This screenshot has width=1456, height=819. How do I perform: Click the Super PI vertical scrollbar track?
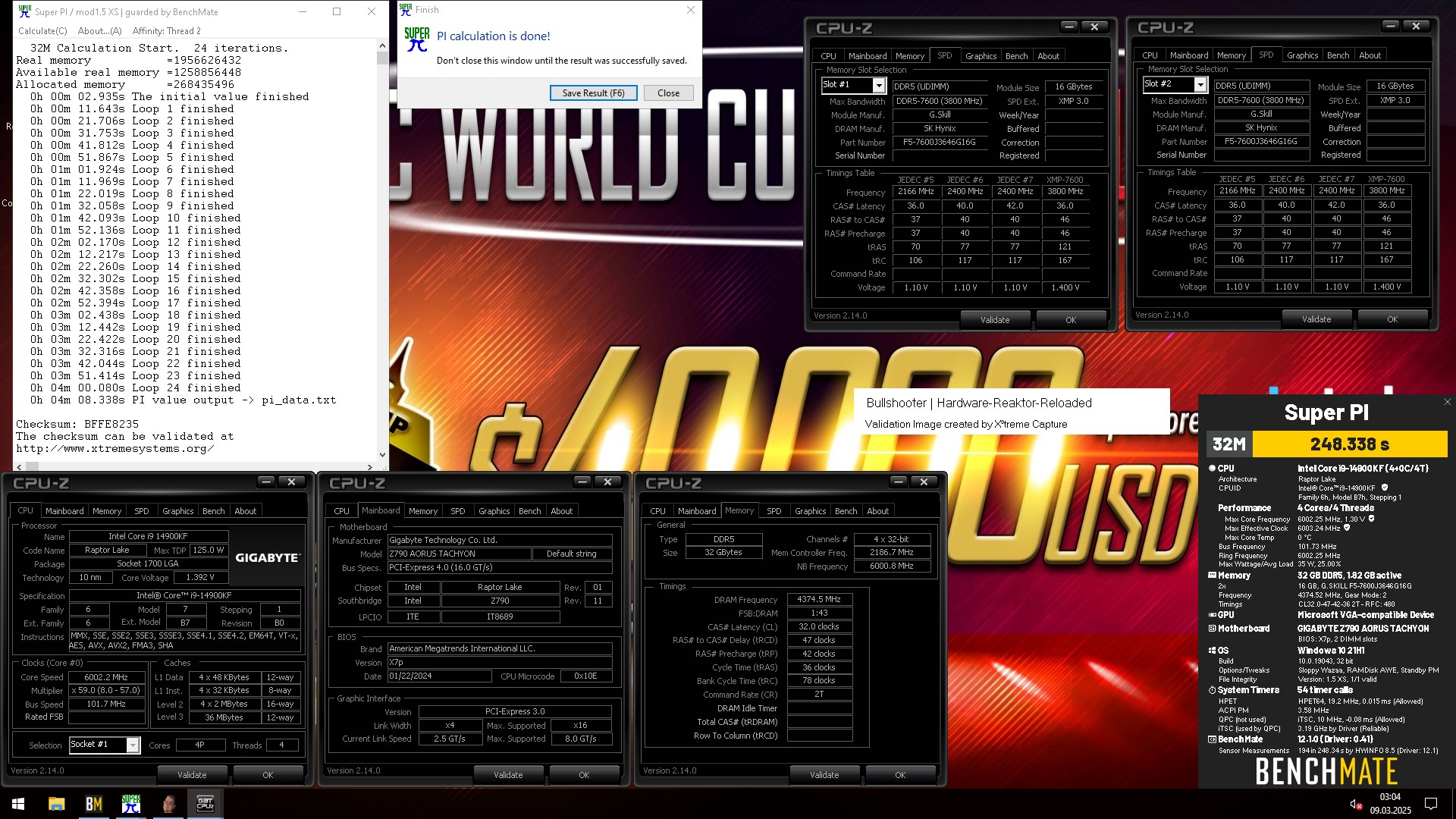click(381, 250)
